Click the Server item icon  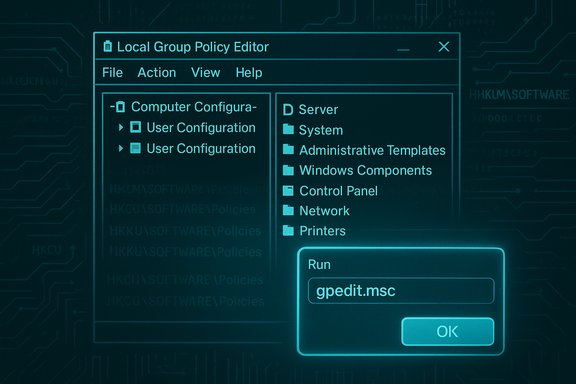pos(288,110)
